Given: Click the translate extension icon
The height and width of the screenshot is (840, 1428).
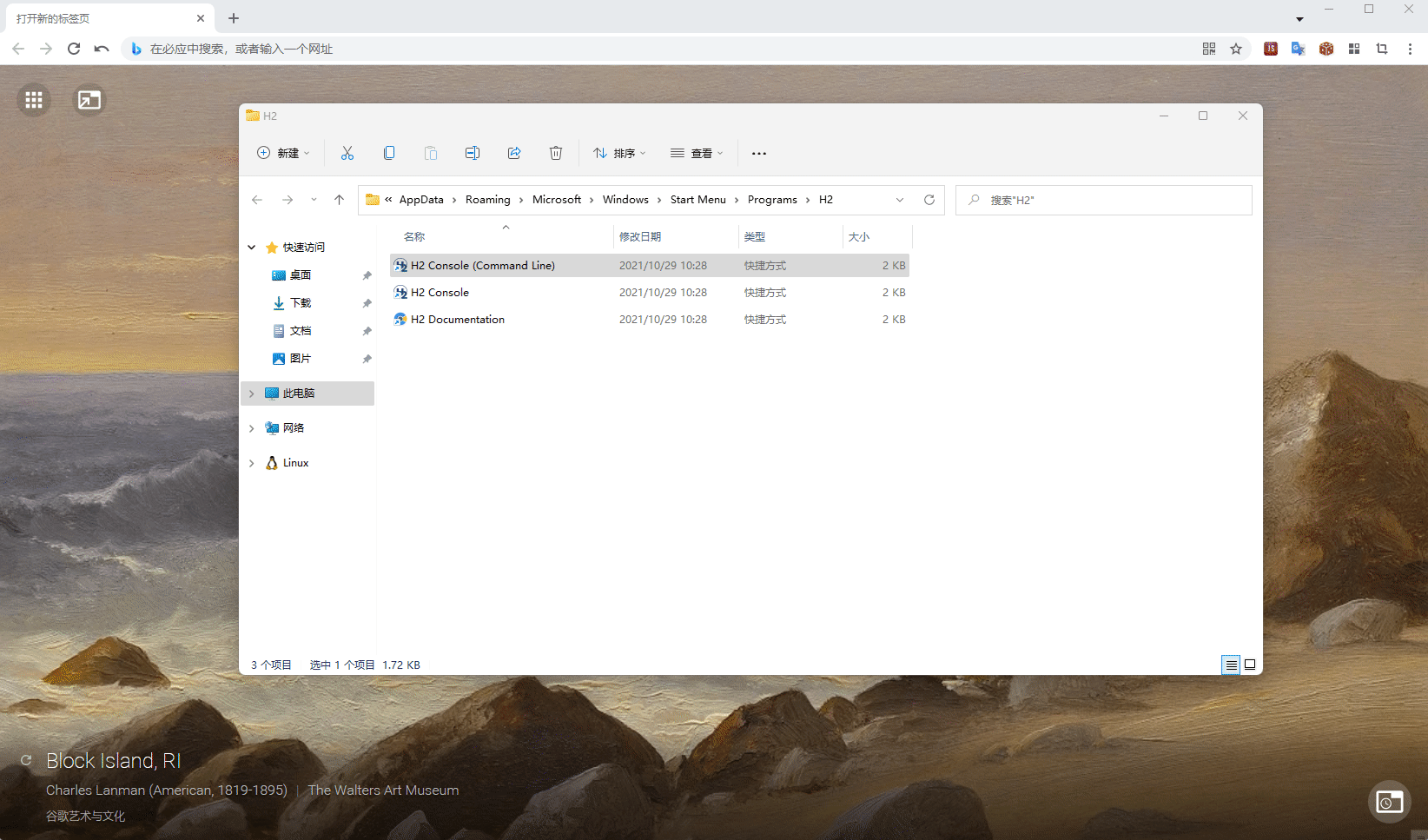Looking at the screenshot, I should tap(1299, 49).
